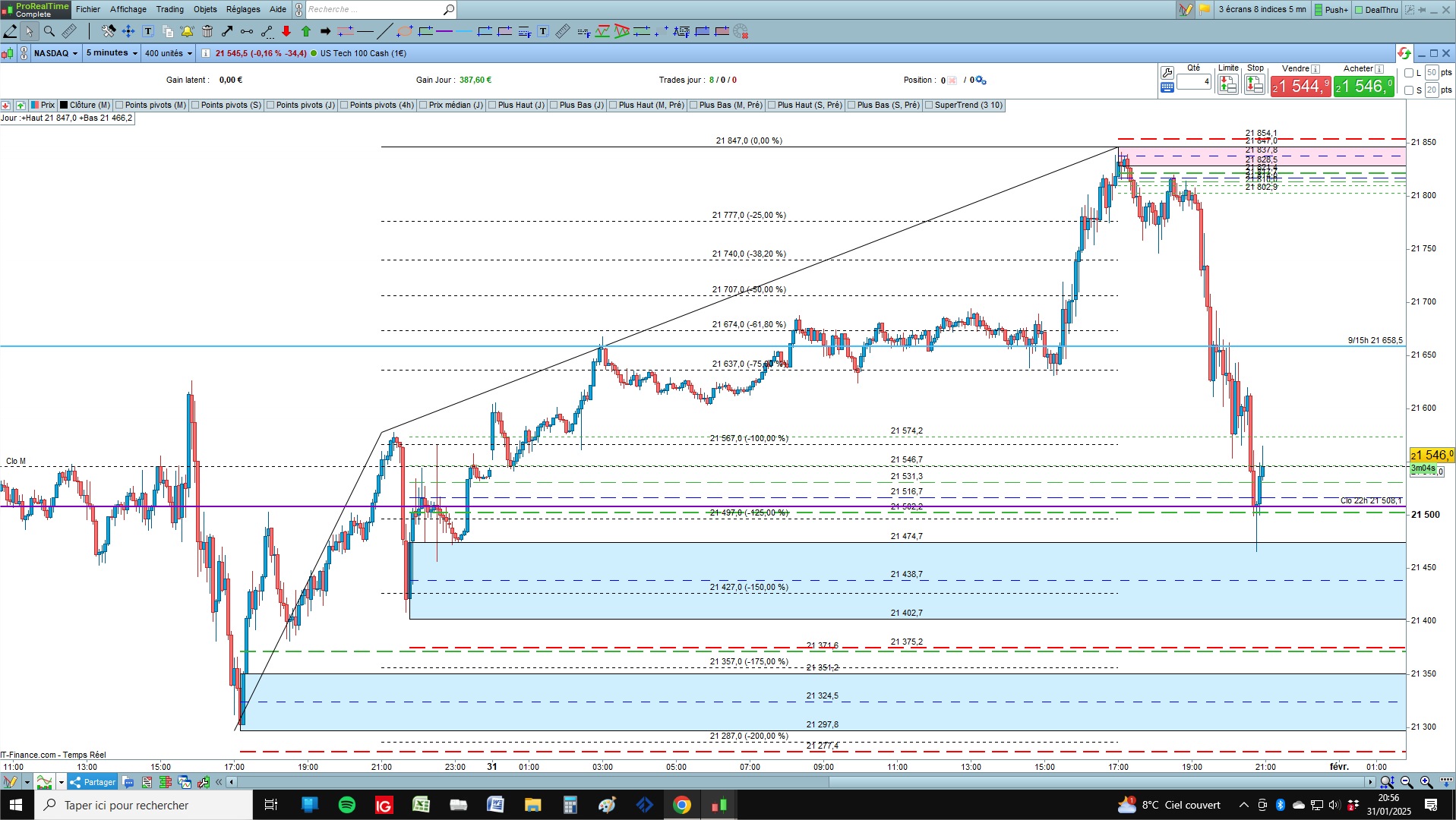
Task: Click the red Vendre price button
Action: (1301, 86)
